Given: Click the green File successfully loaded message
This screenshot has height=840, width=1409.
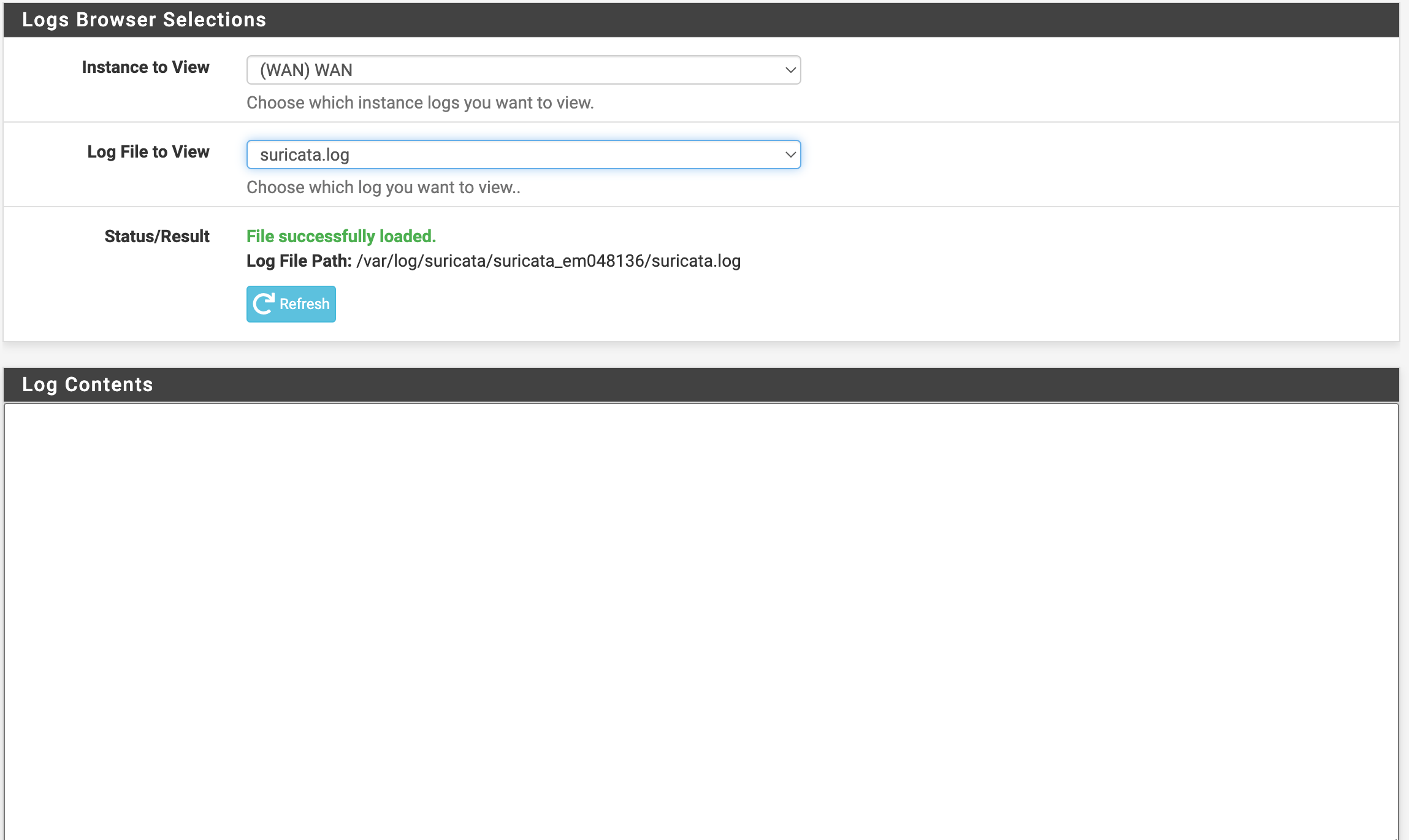Looking at the screenshot, I should [341, 236].
